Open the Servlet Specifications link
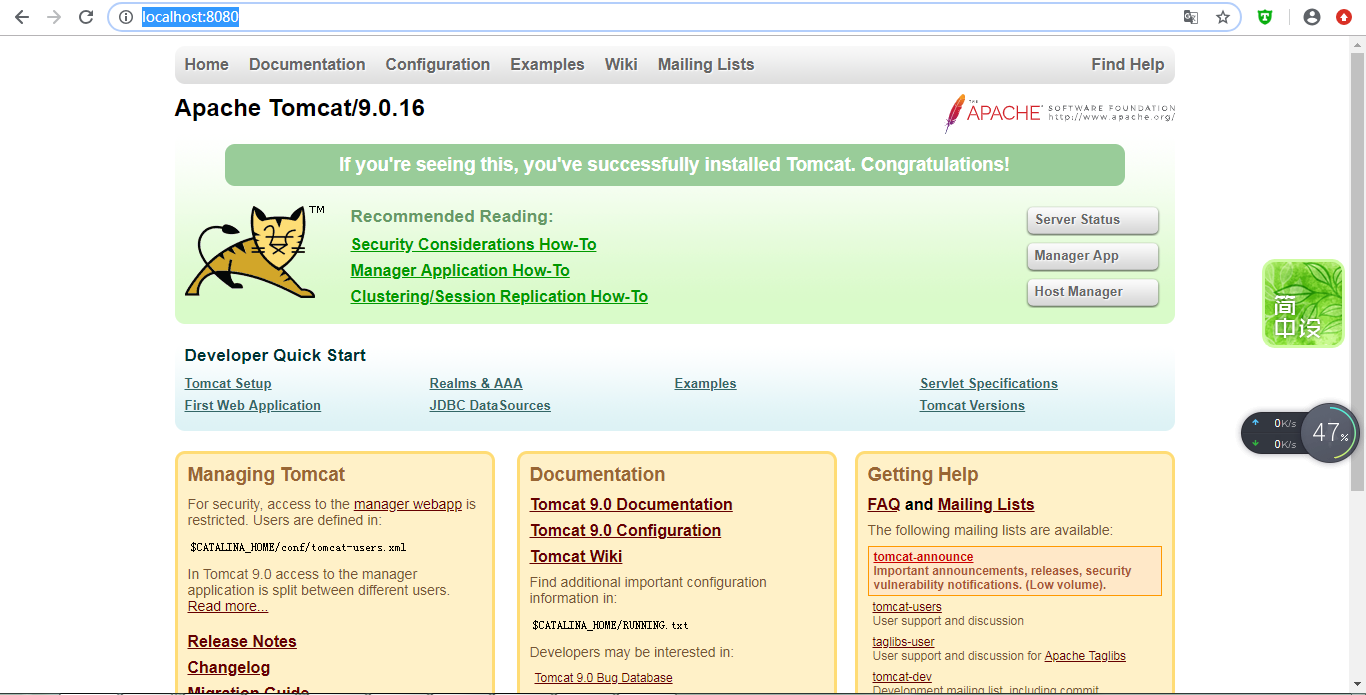Image resolution: width=1366 pixels, height=695 pixels. tap(989, 383)
